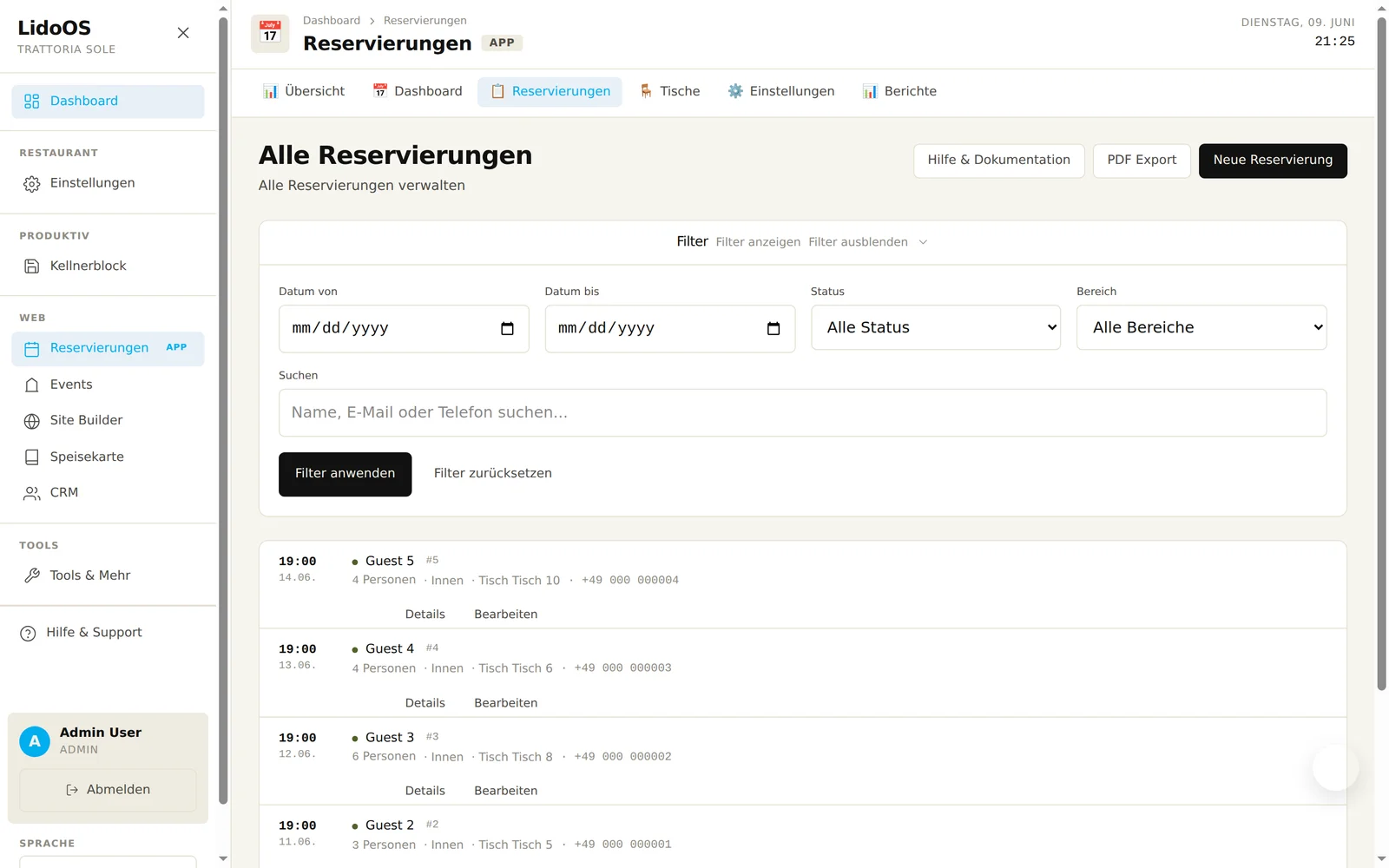Click the CRM people icon
1389x868 pixels.
pyautogui.click(x=32, y=493)
